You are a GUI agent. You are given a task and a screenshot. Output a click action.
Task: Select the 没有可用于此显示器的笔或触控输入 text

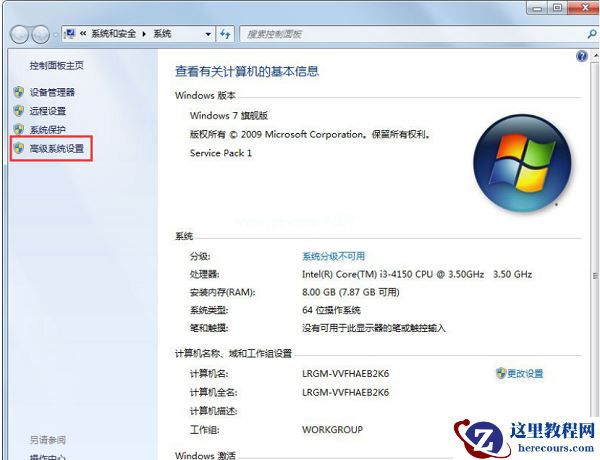(x=374, y=328)
